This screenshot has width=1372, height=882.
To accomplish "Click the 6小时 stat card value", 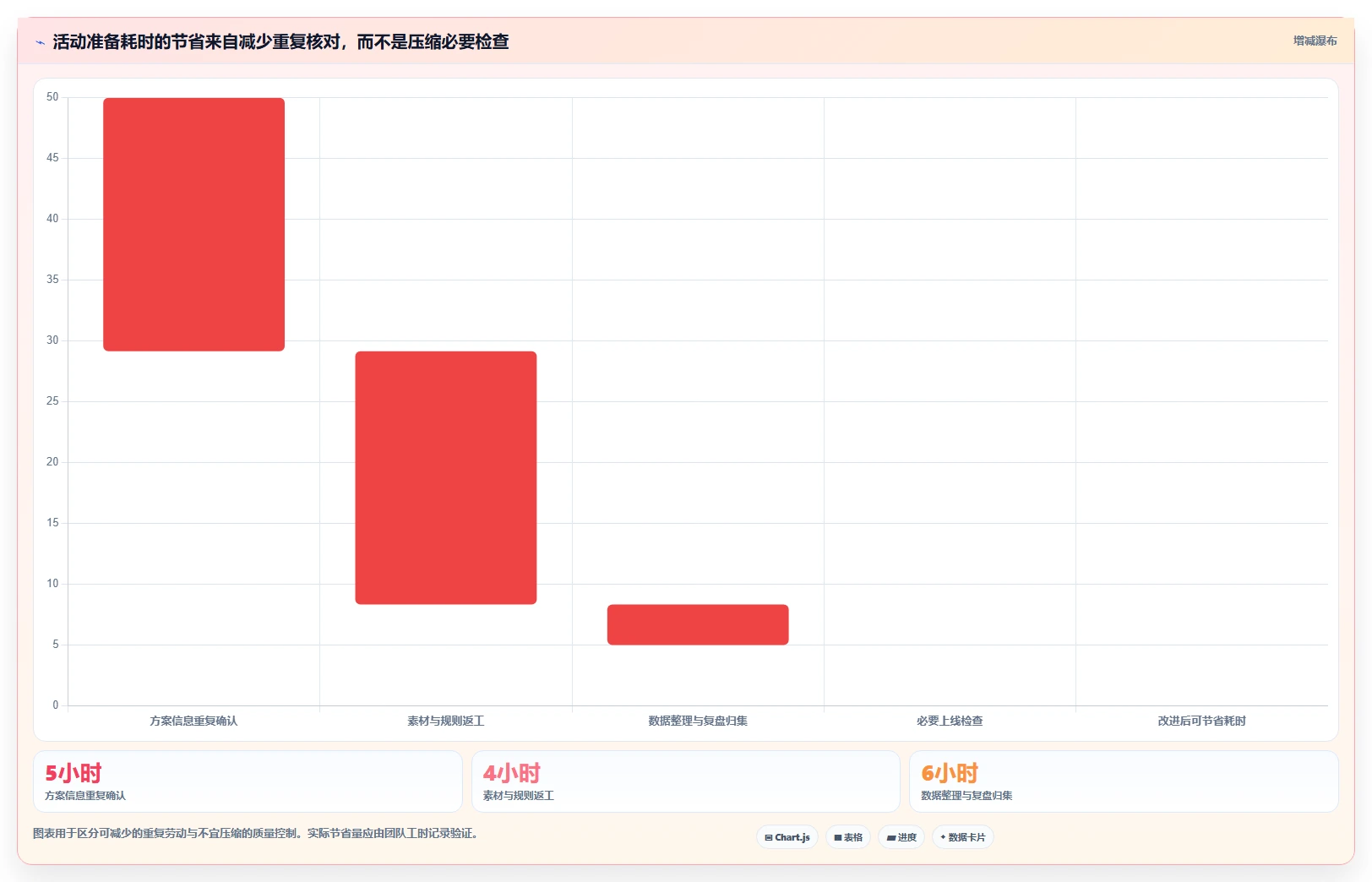I will click(950, 773).
